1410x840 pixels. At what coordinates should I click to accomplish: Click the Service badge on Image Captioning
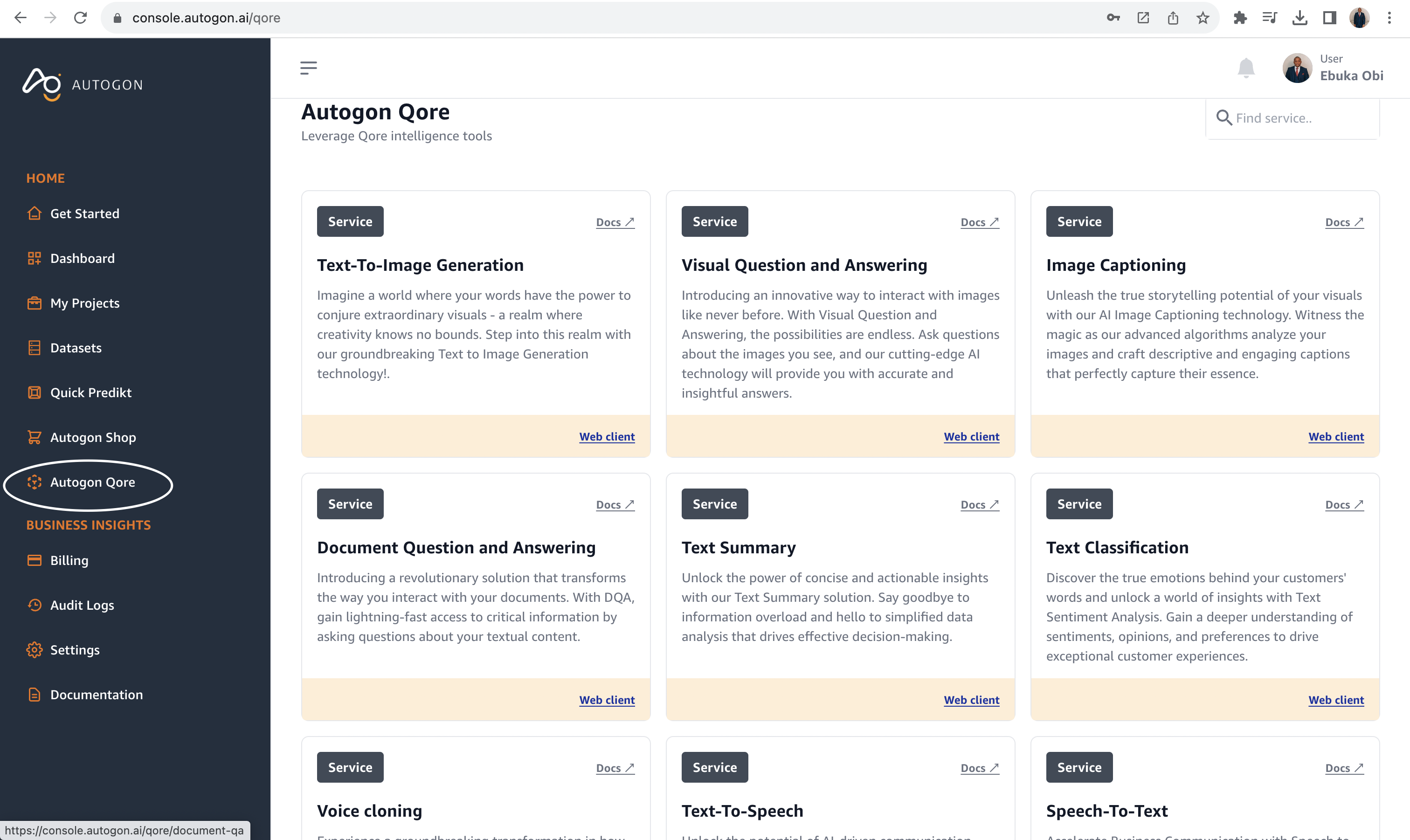[1079, 221]
